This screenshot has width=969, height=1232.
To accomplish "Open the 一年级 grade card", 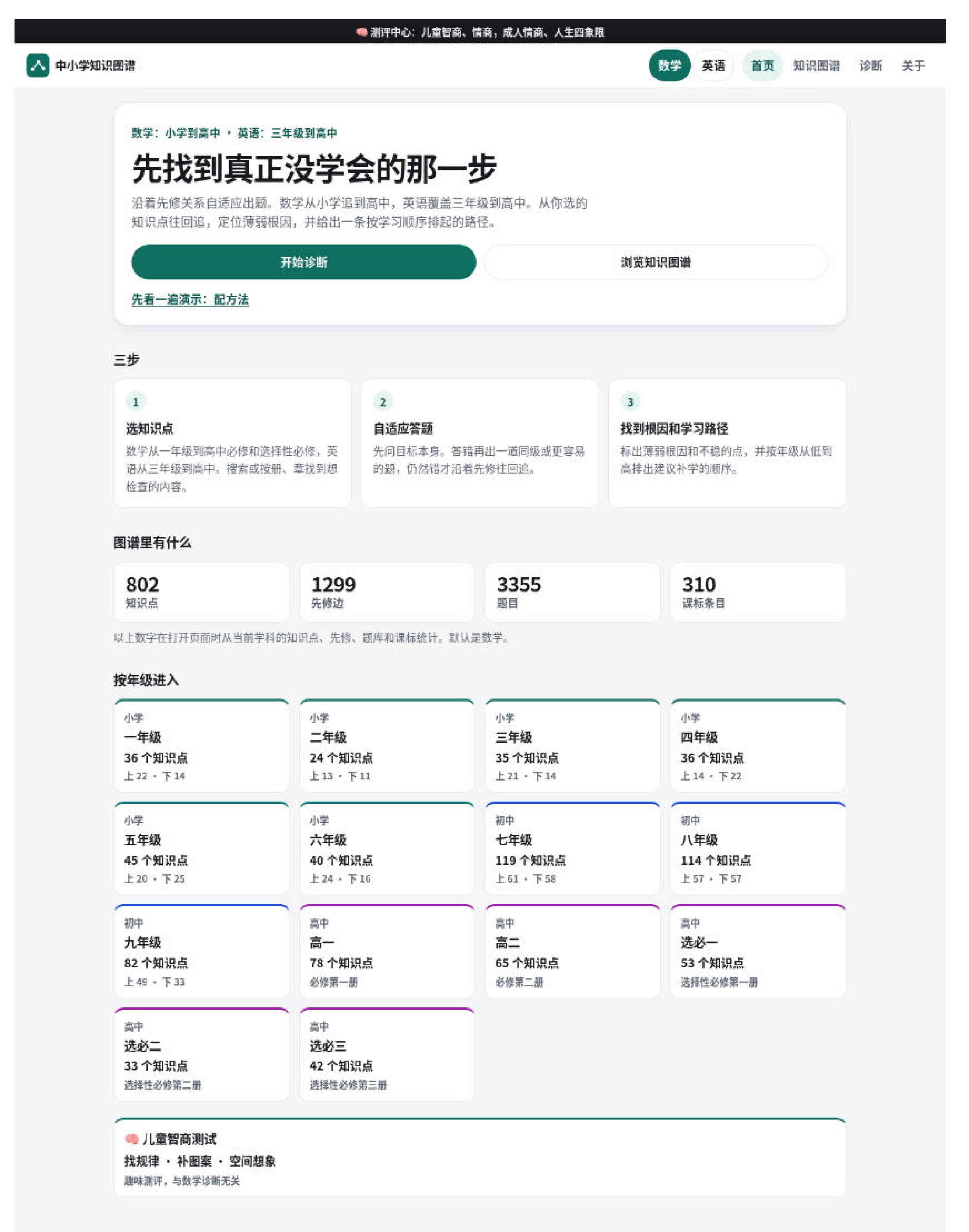I will [x=201, y=745].
